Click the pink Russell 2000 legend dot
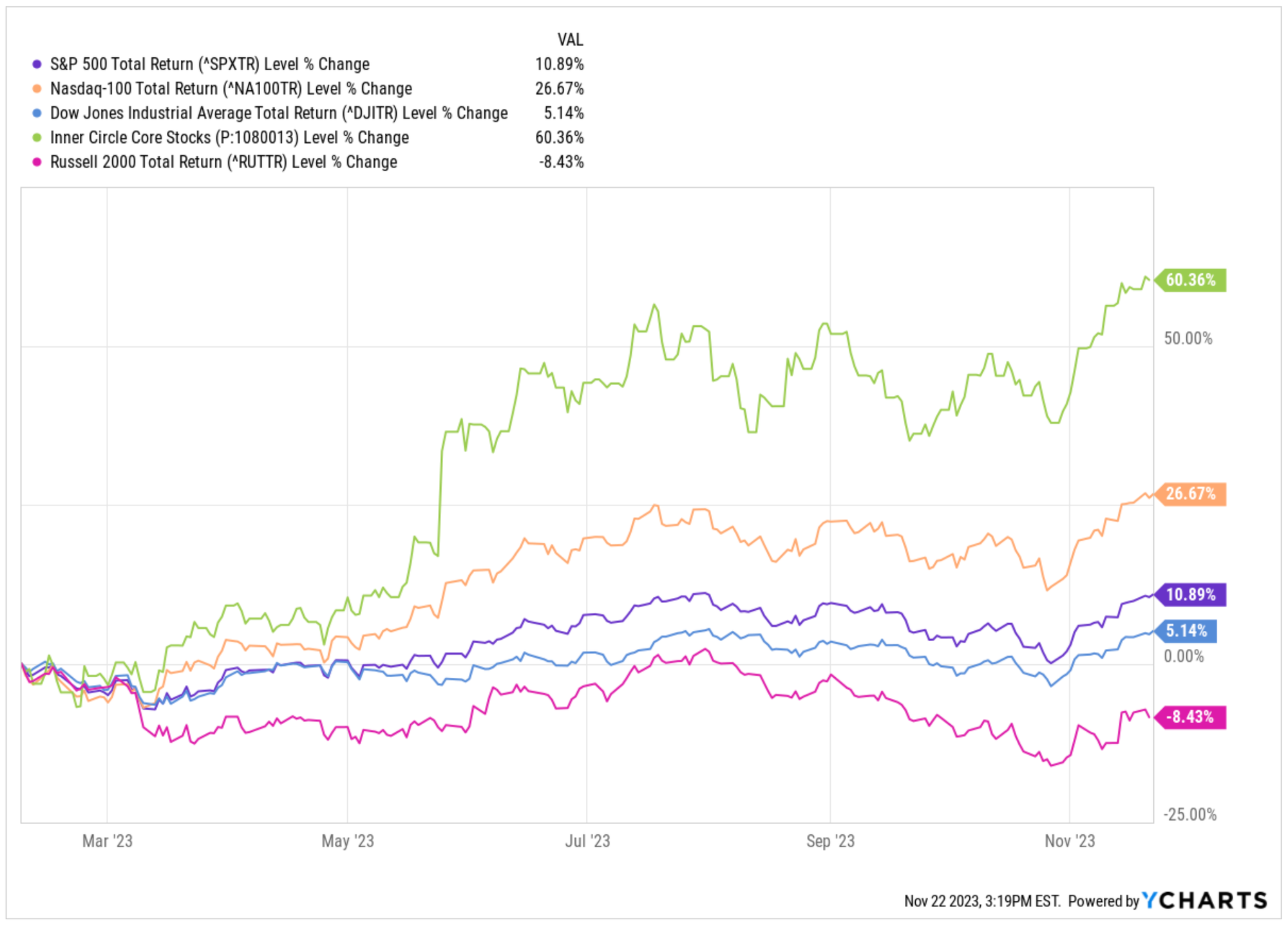Viewport: 1288px width, 925px height. coord(37,162)
